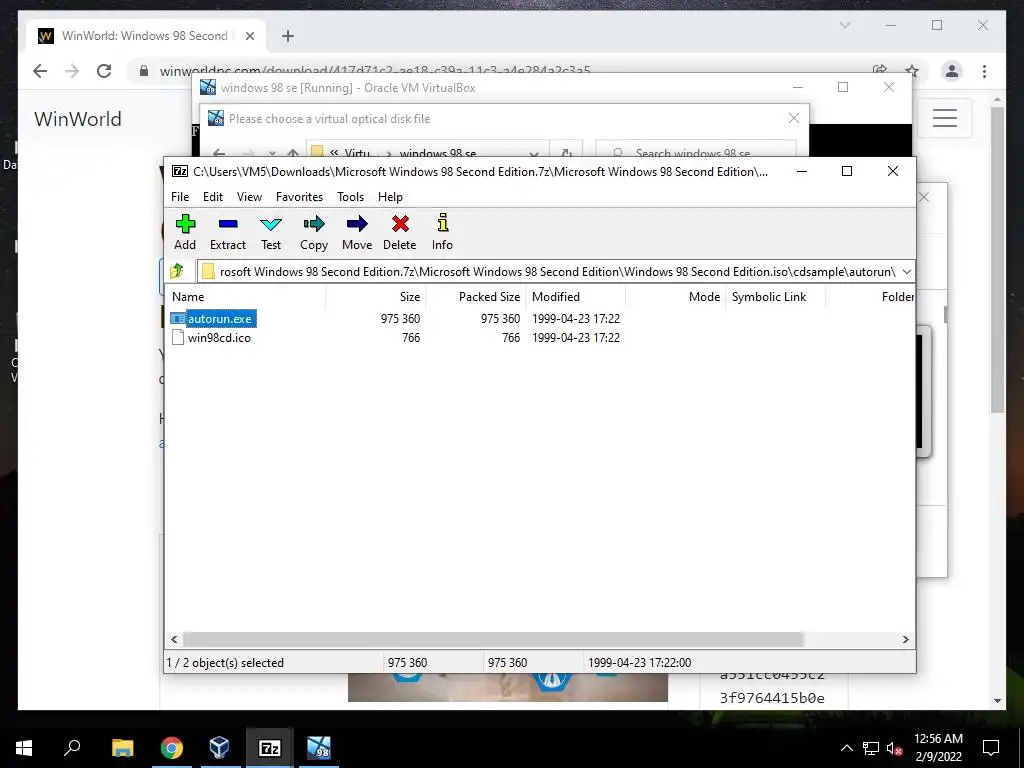The image size is (1024, 768).
Task: Sort by the Mode column header
Action: click(x=675, y=296)
